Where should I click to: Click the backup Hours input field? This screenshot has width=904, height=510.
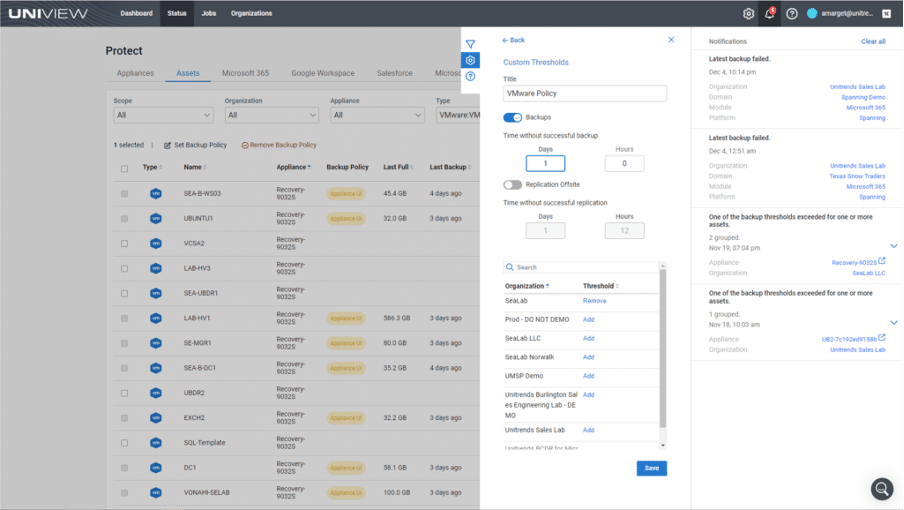(x=624, y=164)
